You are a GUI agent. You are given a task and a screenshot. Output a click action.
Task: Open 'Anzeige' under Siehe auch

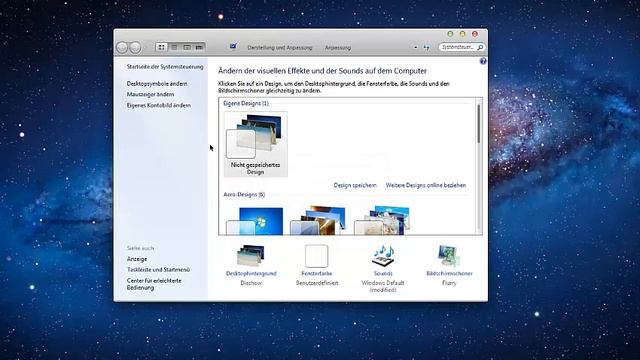pyautogui.click(x=137, y=259)
